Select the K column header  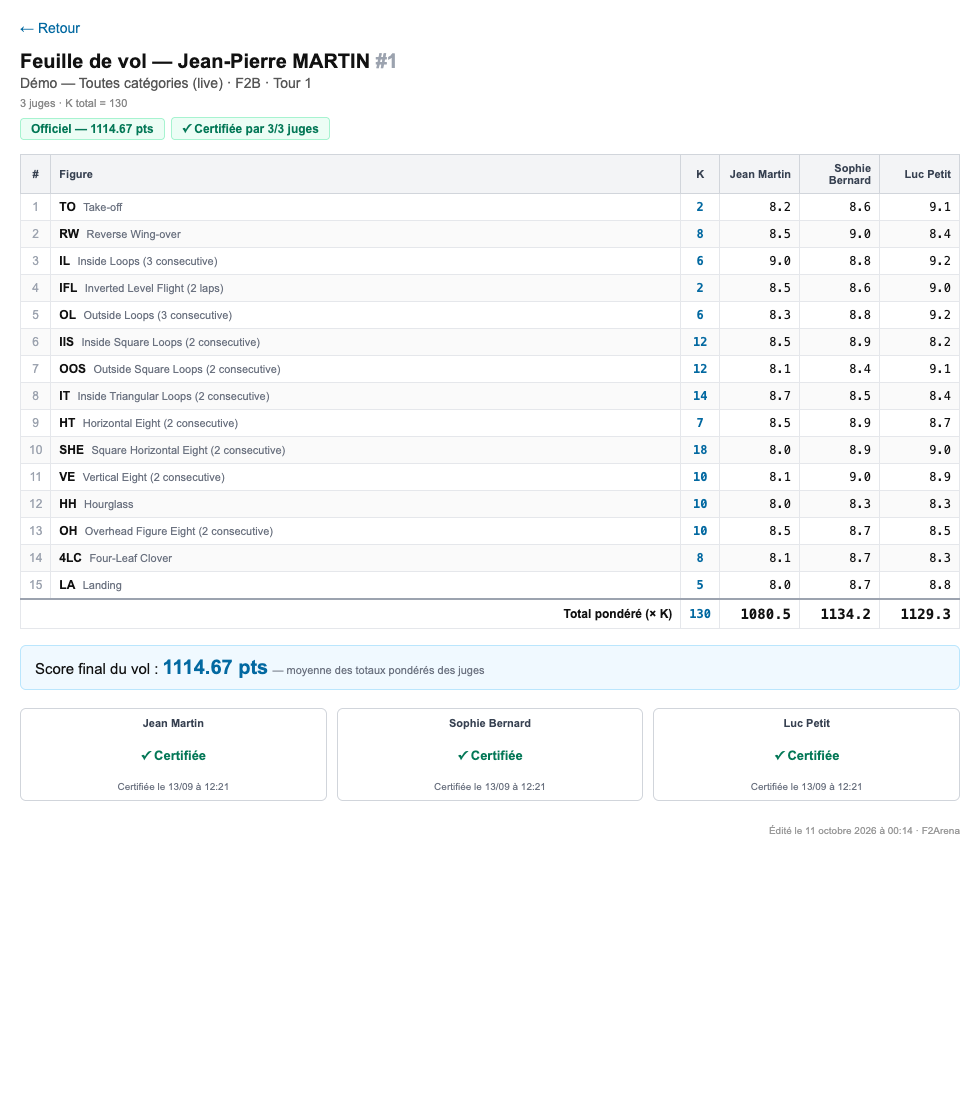pyautogui.click(x=699, y=174)
